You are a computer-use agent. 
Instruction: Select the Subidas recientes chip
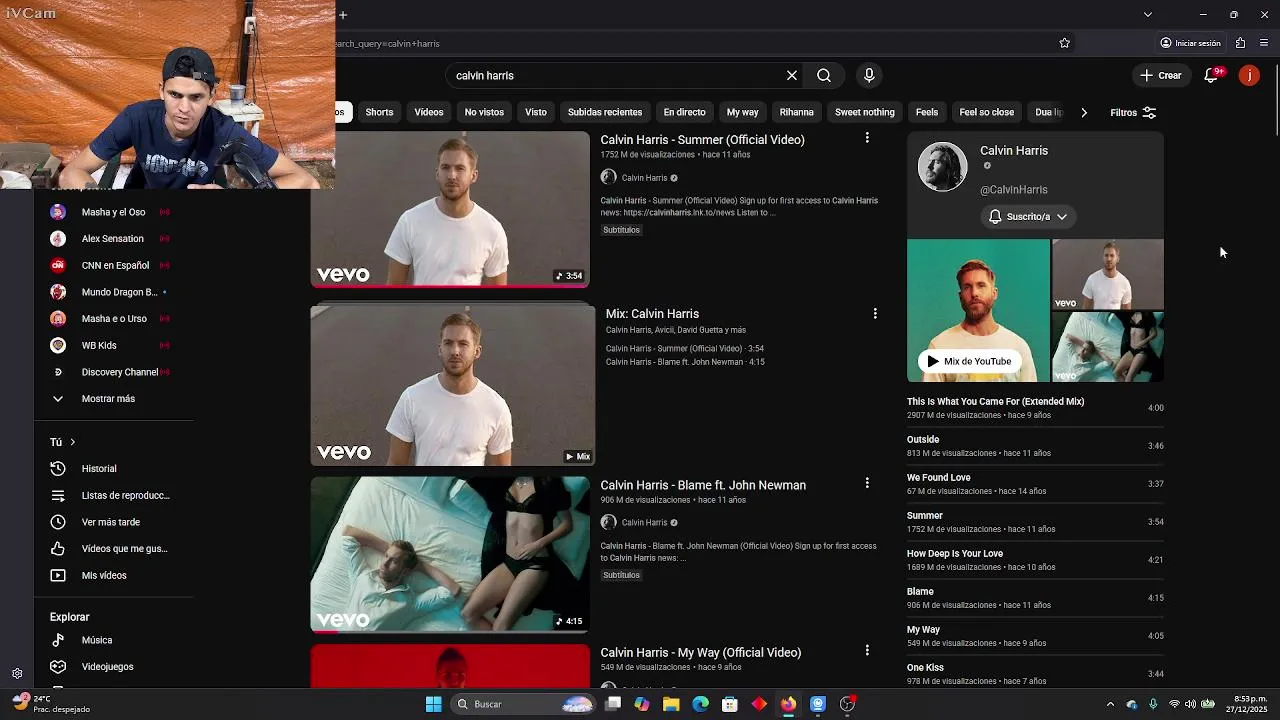point(605,112)
